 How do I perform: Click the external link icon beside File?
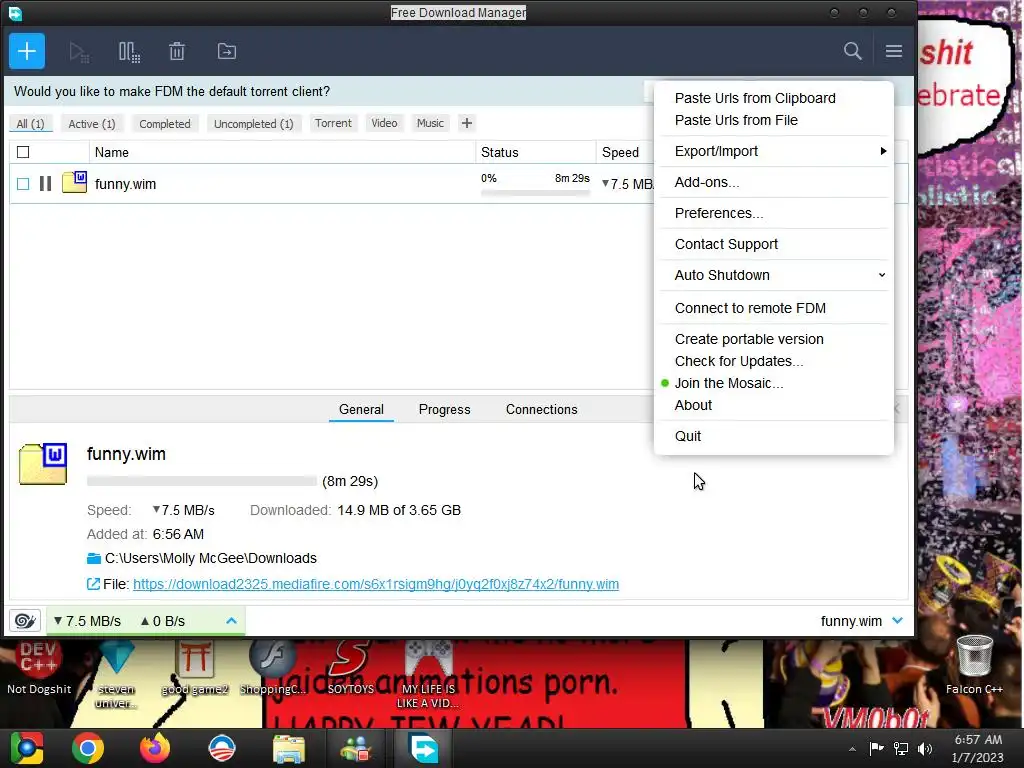93,584
